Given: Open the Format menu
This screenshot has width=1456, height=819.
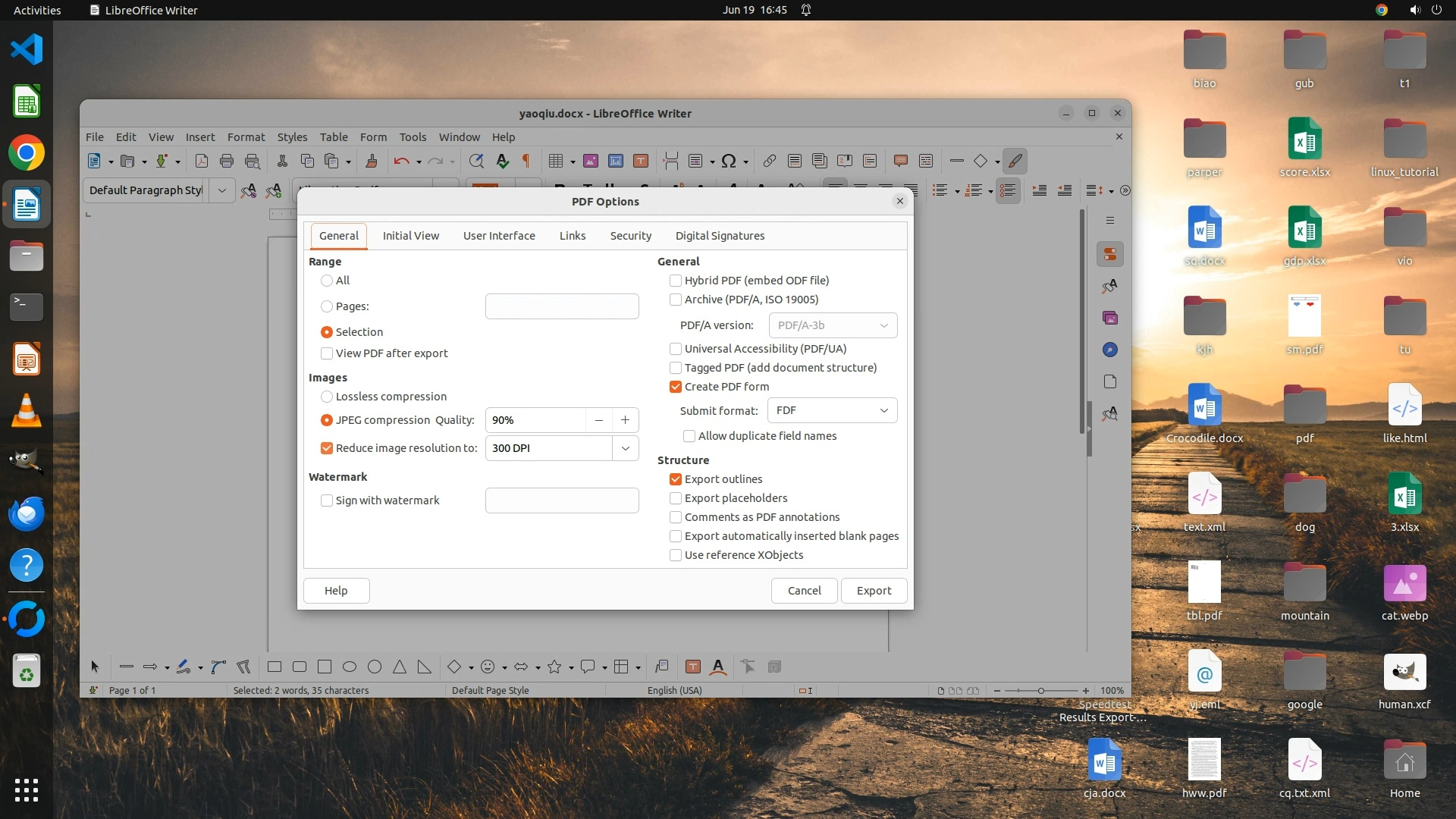Looking at the screenshot, I should coord(246,137).
